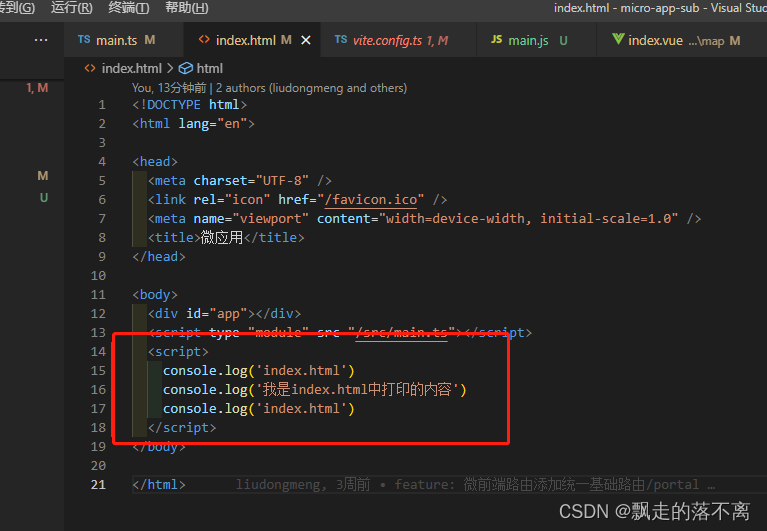Expand the breadcrumb chevron after index.html
Image resolution: width=767 pixels, height=531 pixels.
pos(170,68)
